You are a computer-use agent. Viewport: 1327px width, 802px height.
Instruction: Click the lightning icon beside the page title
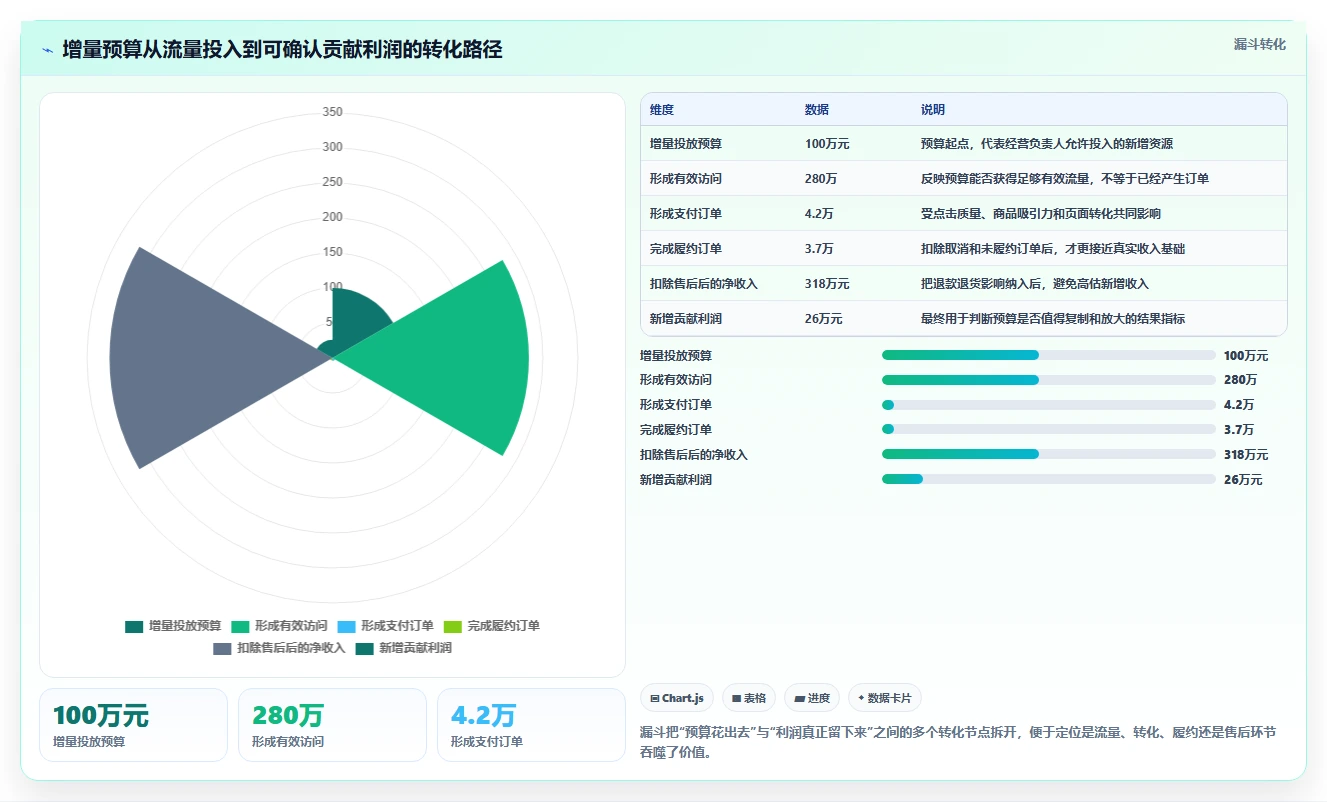[47, 50]
